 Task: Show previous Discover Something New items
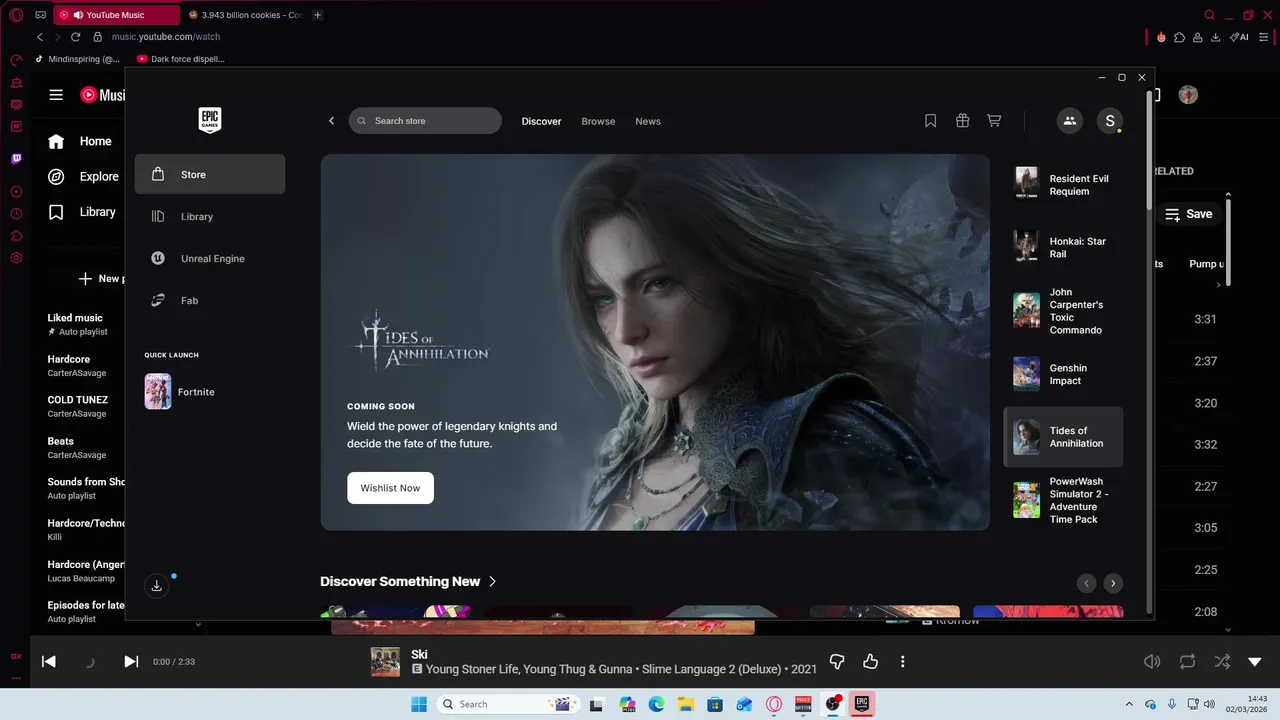click(1086, 583)
